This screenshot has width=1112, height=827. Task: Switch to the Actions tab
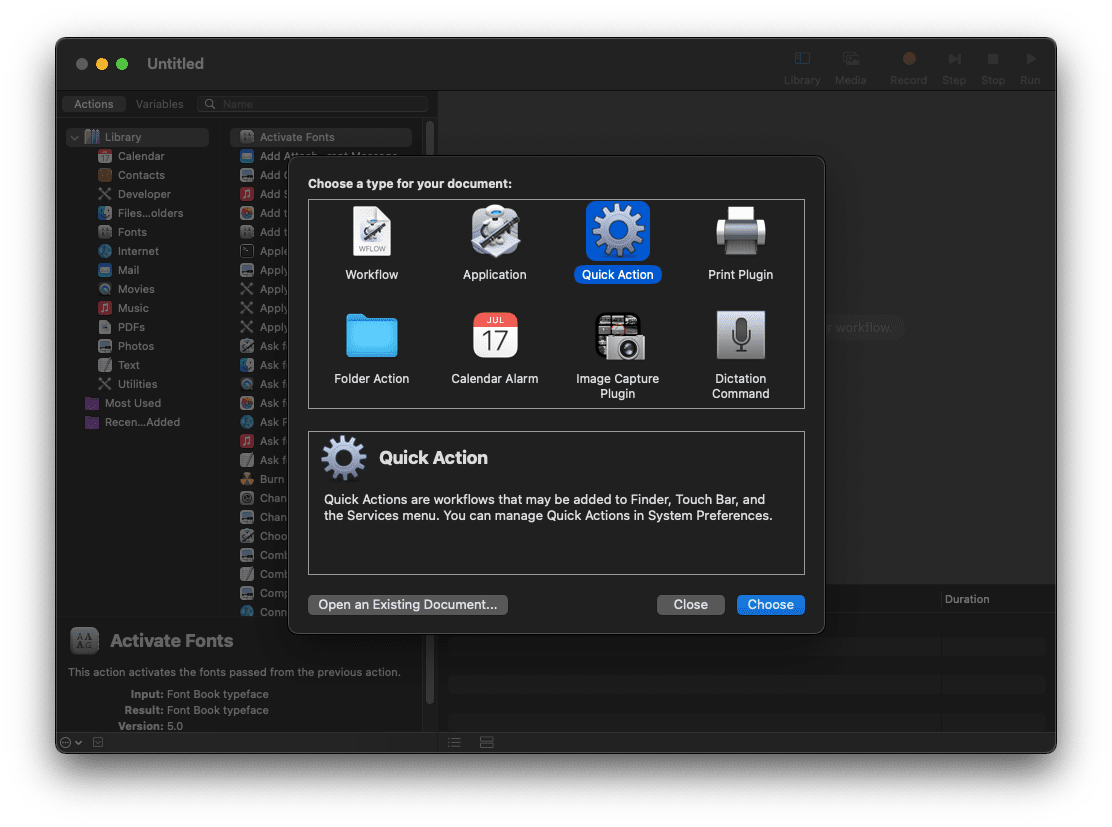point(94,104)
